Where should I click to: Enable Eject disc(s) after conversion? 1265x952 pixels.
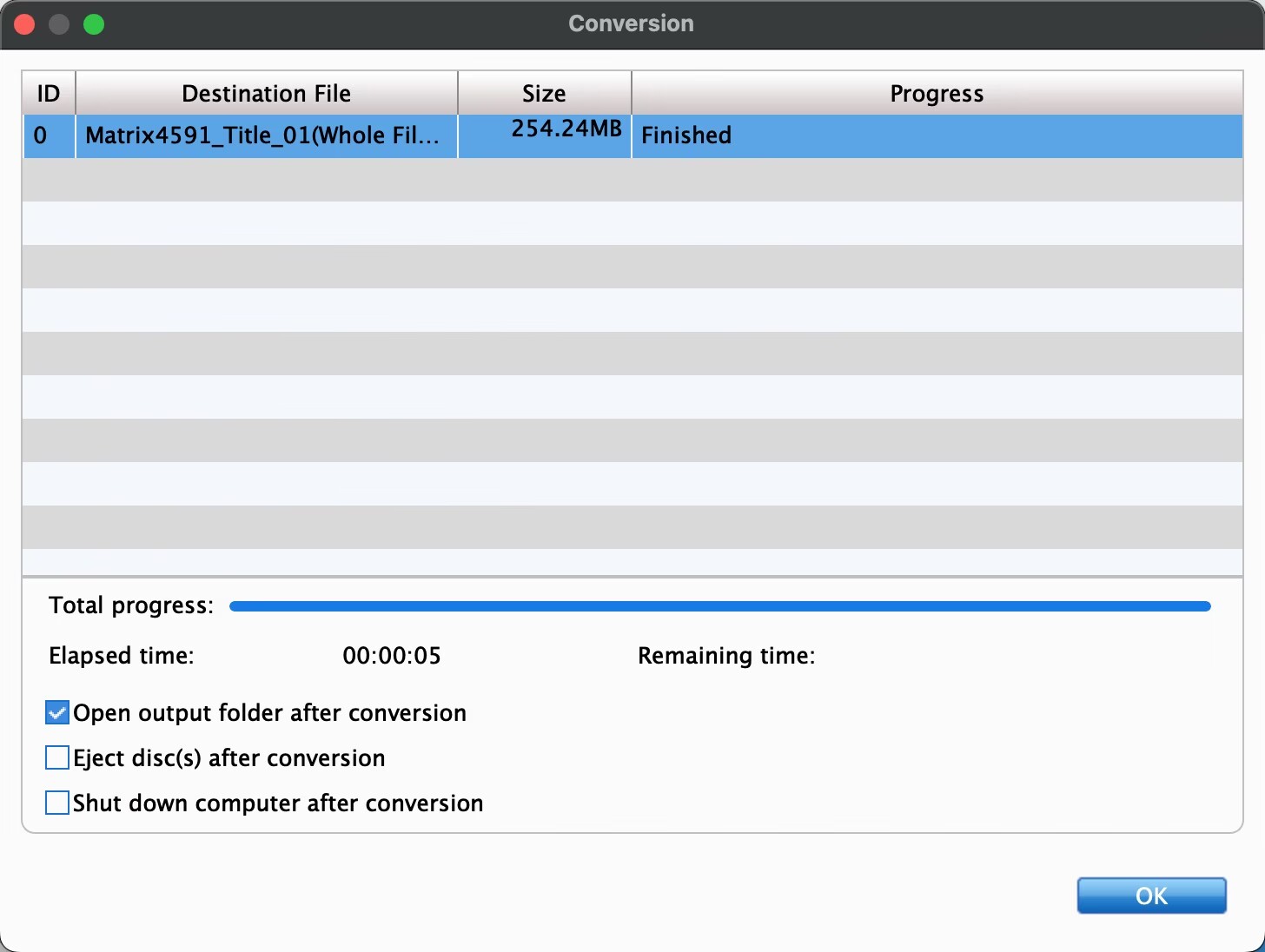tap(57, 758)
